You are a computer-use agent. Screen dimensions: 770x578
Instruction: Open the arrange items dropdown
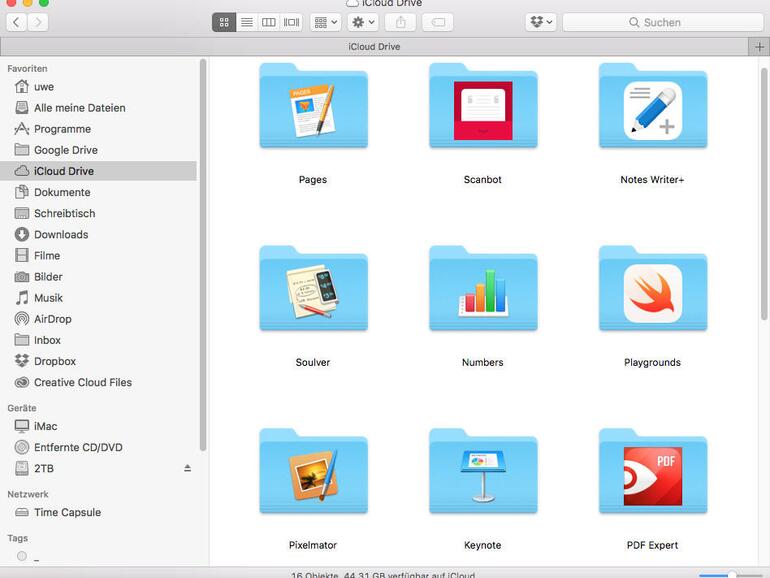[325, 22]
